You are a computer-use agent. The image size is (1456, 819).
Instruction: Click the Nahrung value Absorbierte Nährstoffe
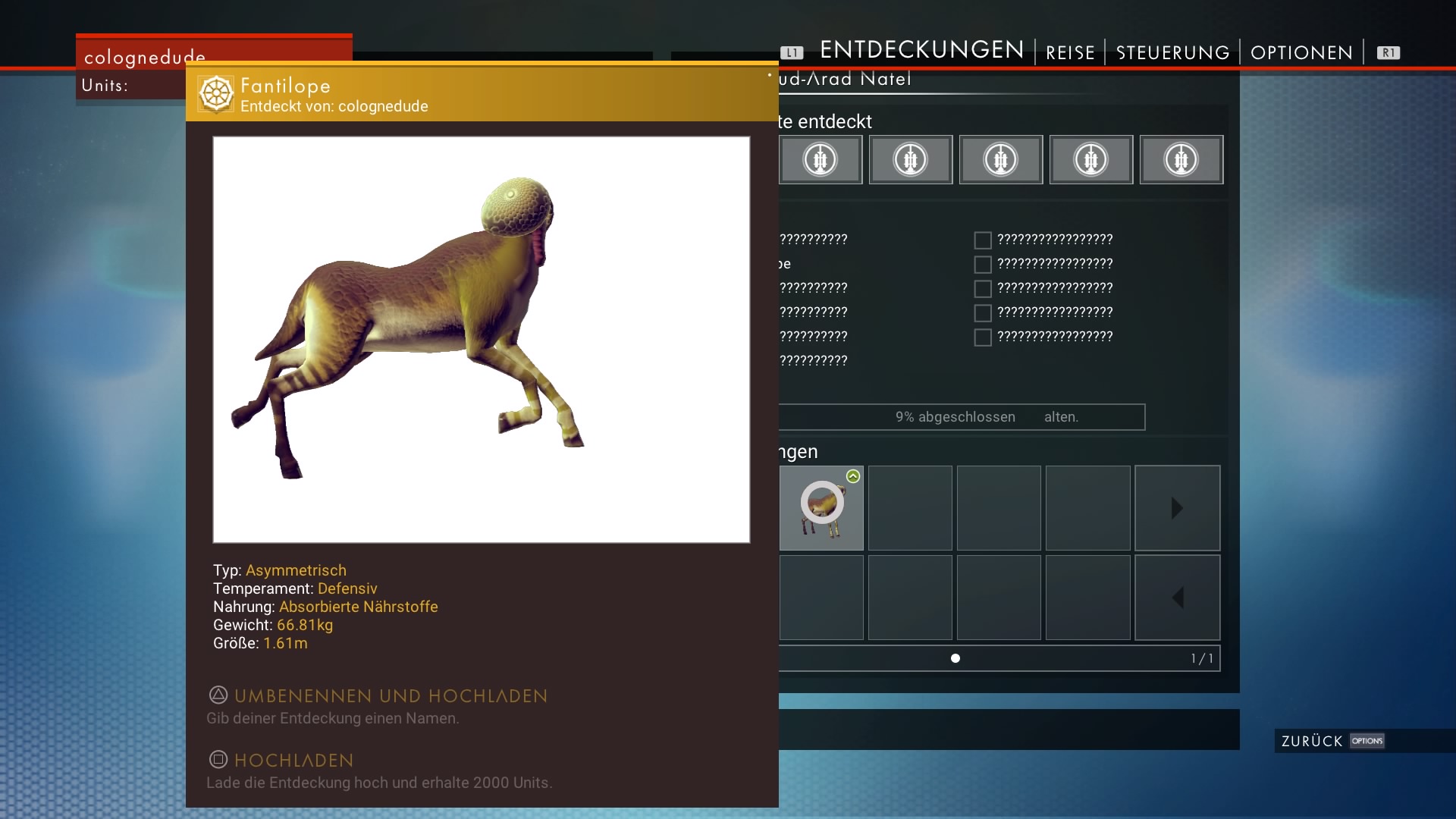coord(359,607)
